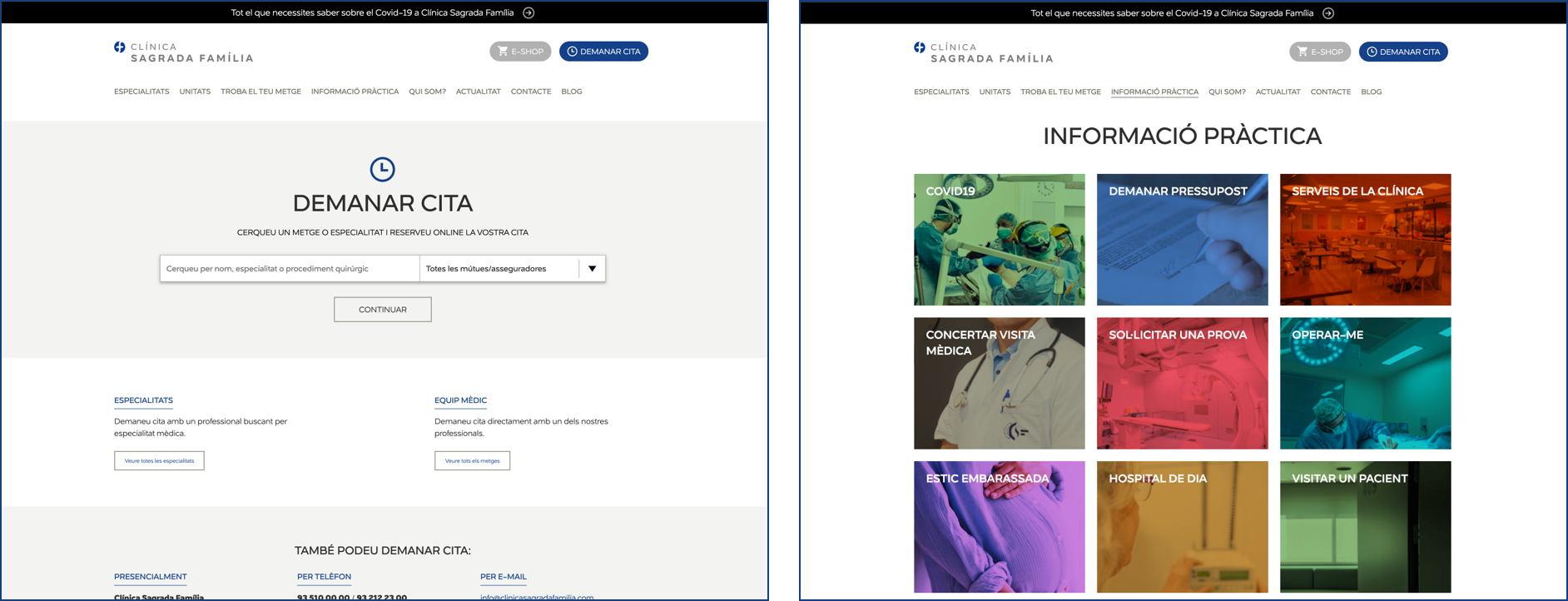Open the BLOG menu item on the Informació Pràctica page
The image size is (1568, 601).
(x=1371, y=92)
